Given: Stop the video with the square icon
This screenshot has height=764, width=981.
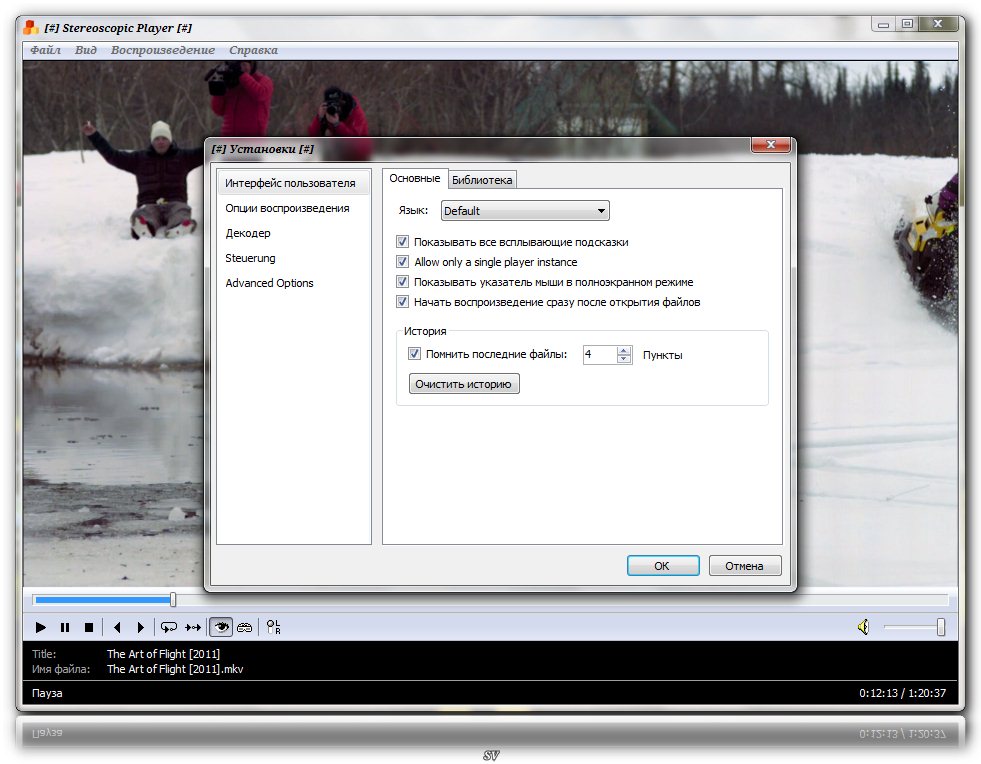Looking at the screenshot, I should click(x=89, y=628).
